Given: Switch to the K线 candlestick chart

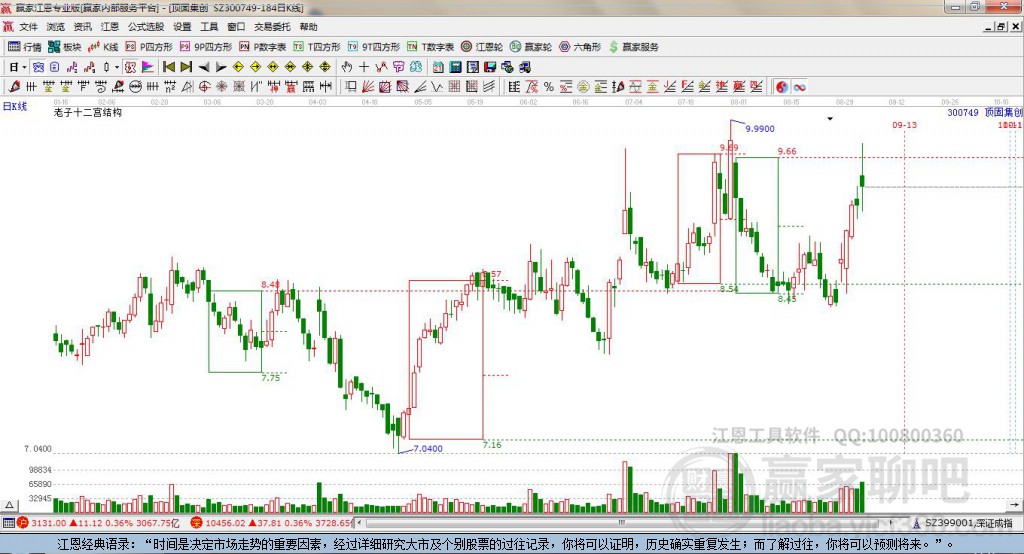Looking at the screenshot, I should tap(103, 47).
